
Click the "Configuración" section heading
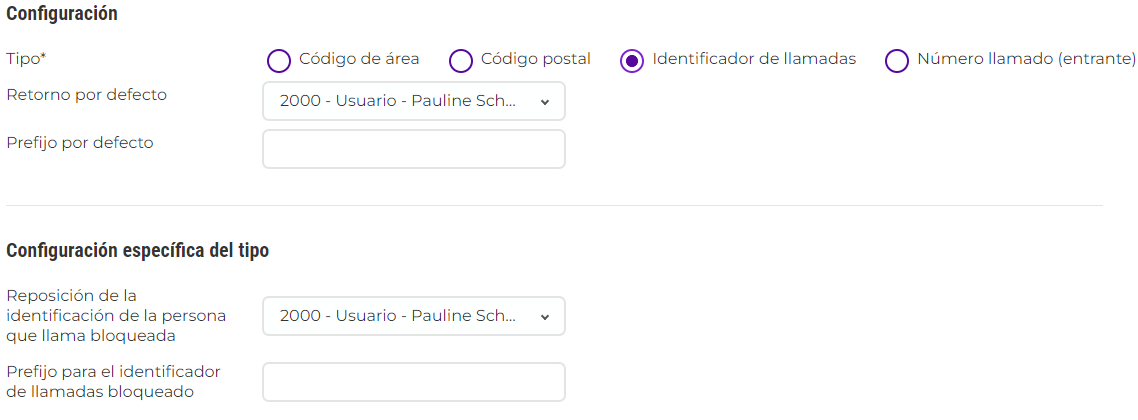click(x=62, y=14)
